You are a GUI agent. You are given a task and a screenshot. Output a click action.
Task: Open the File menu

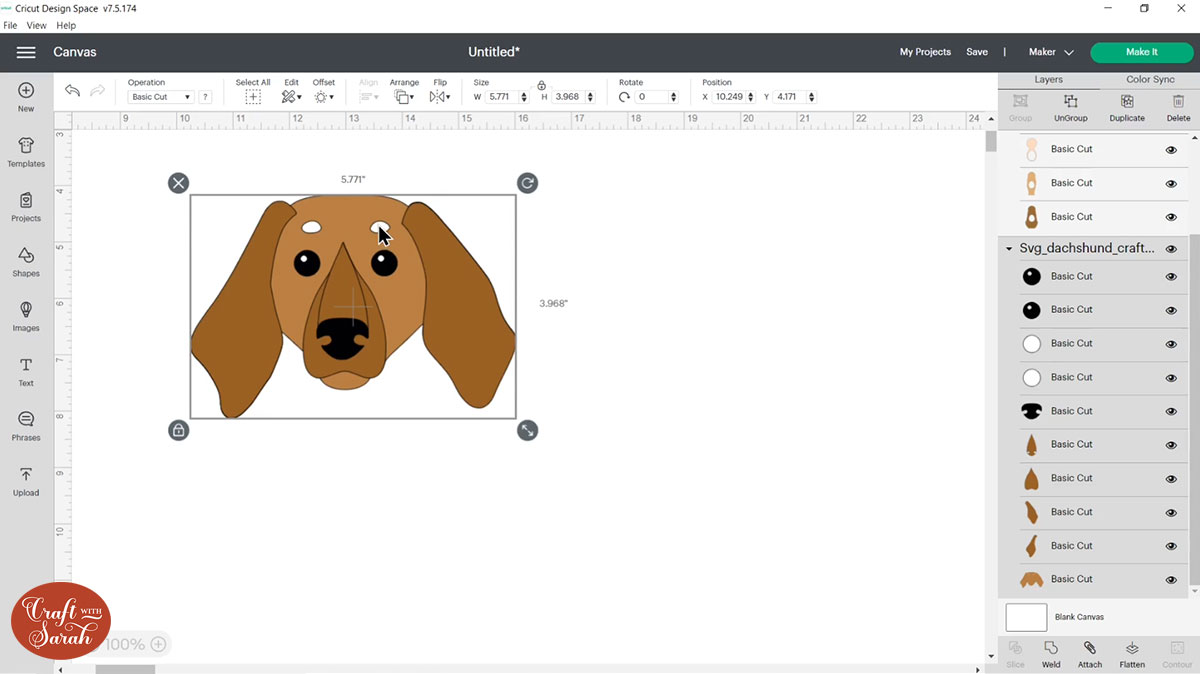point(10,25)
